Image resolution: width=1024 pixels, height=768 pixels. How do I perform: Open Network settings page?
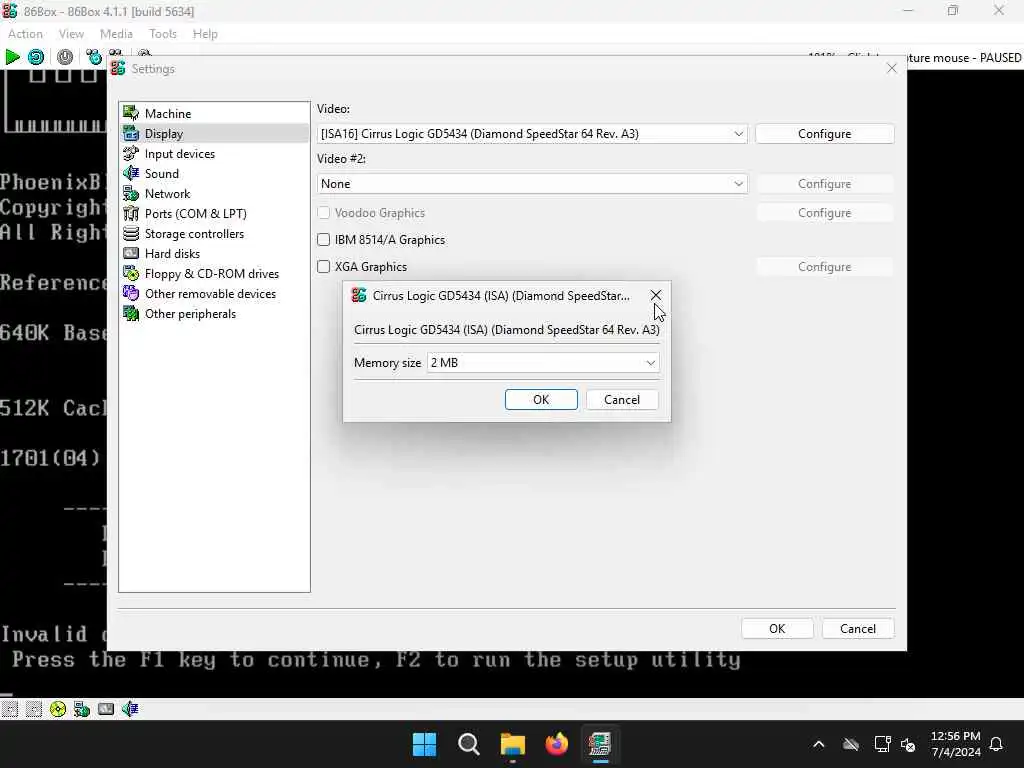coord(214,193)
